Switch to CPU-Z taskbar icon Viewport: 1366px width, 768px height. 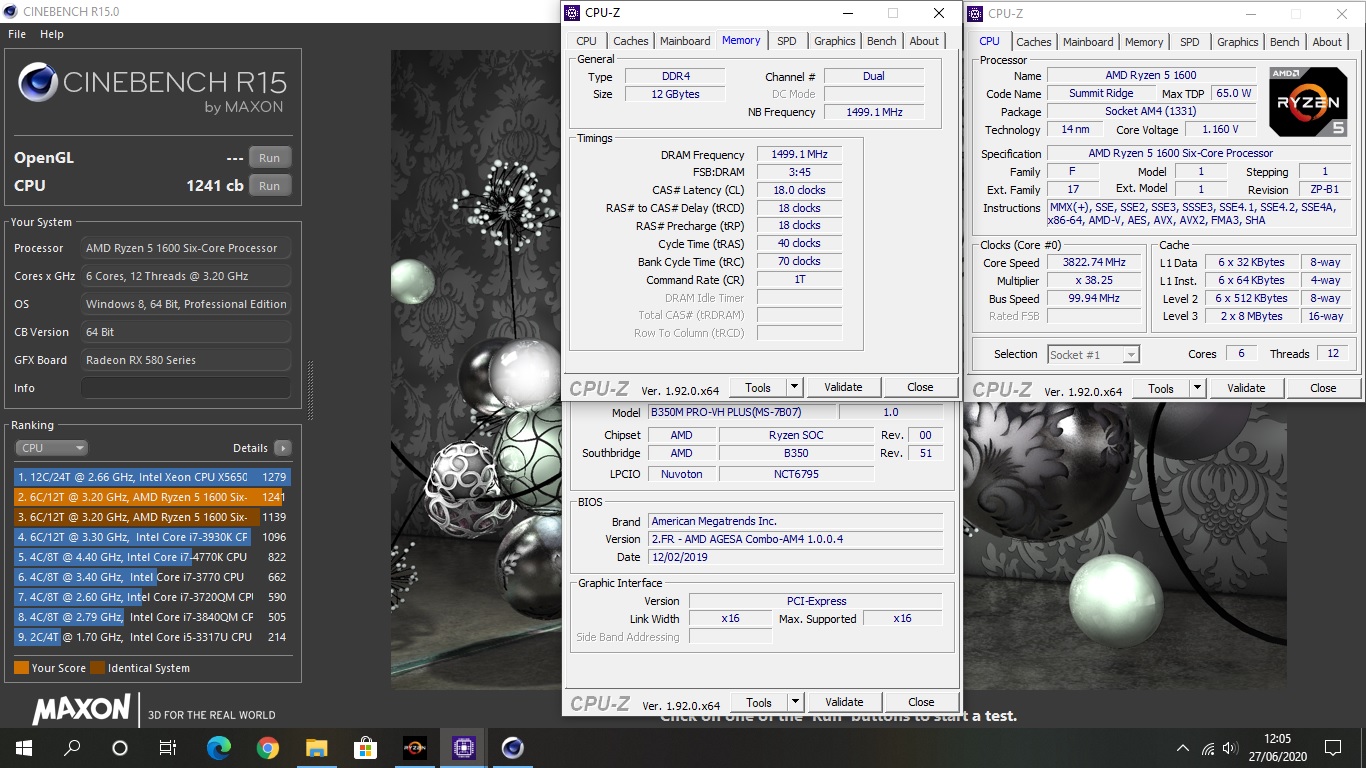point(463,748)
